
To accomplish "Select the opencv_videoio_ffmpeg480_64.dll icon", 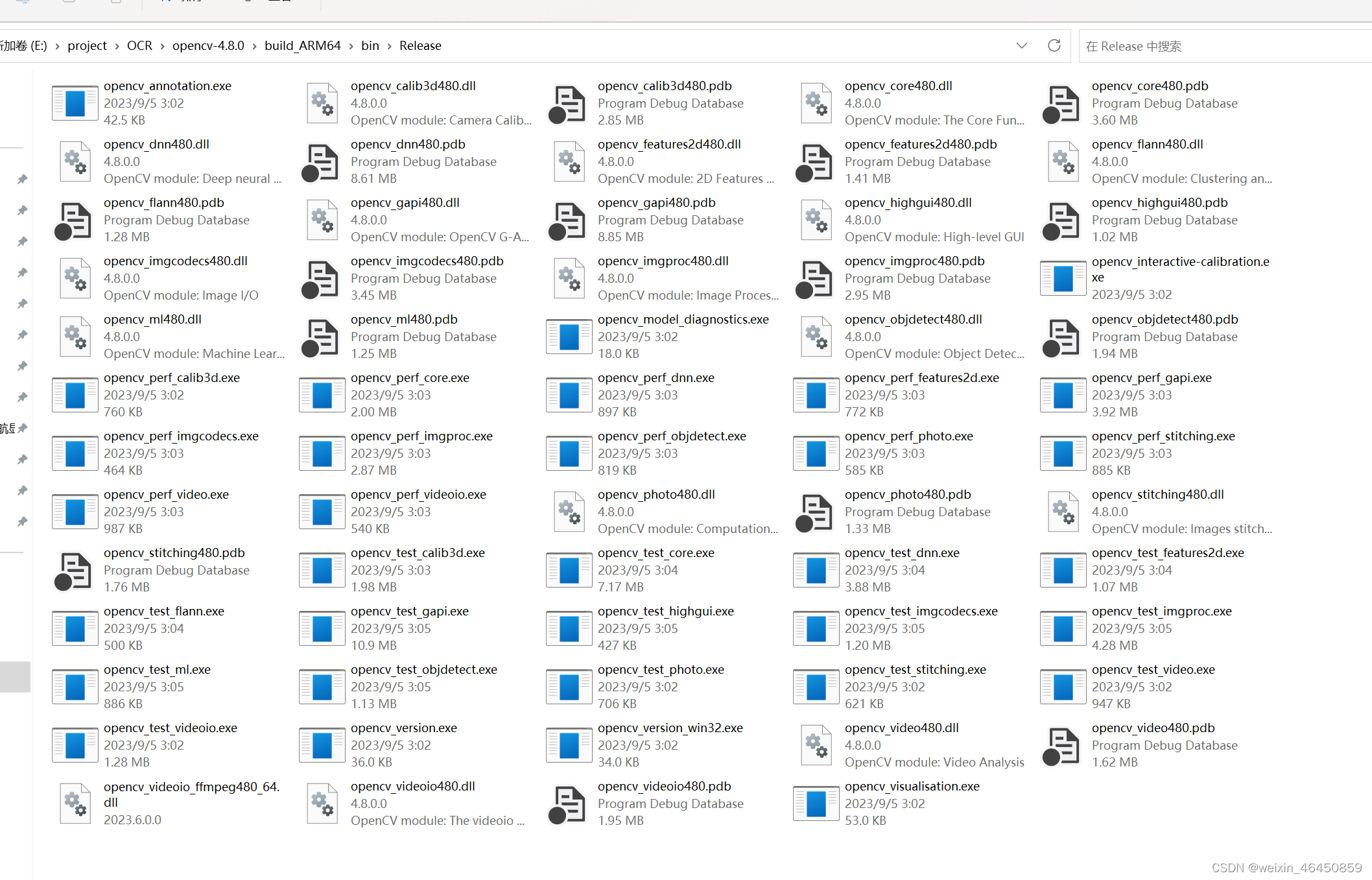I will (x=75, y=803).
